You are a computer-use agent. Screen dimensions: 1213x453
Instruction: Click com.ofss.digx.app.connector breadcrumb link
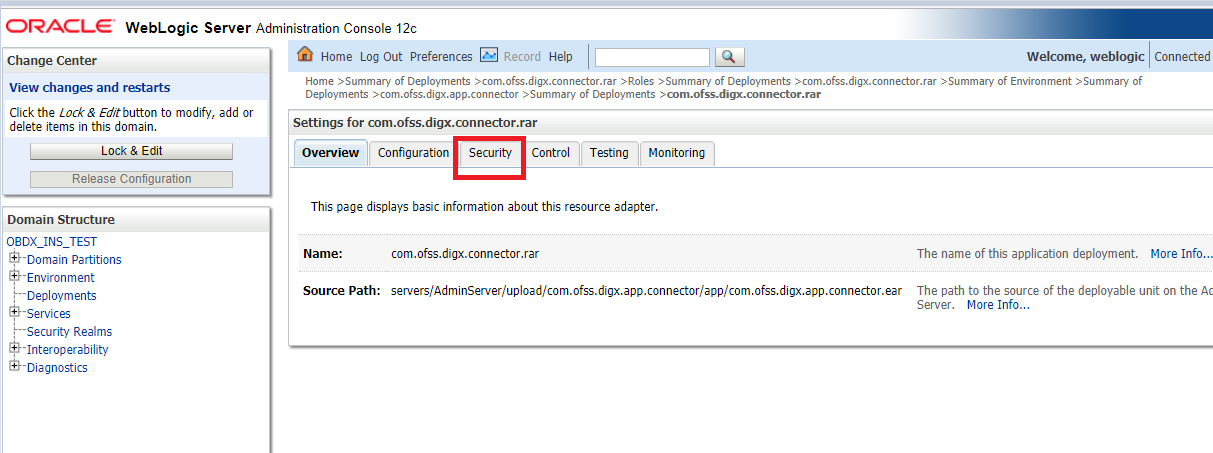[450, 94]
